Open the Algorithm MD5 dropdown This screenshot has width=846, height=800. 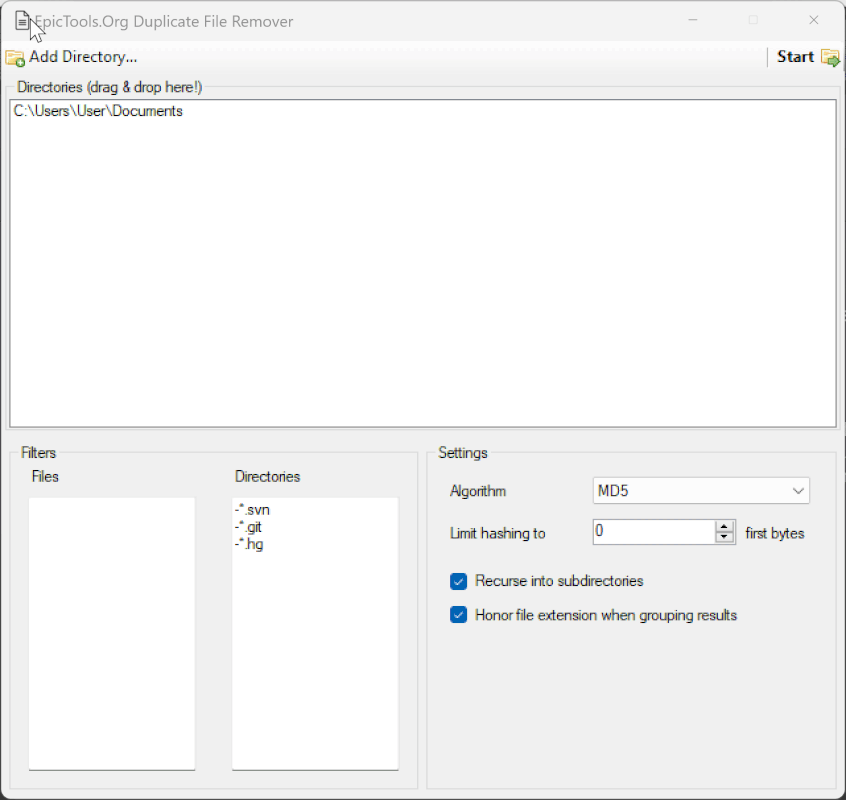click(x=701, y=491)
